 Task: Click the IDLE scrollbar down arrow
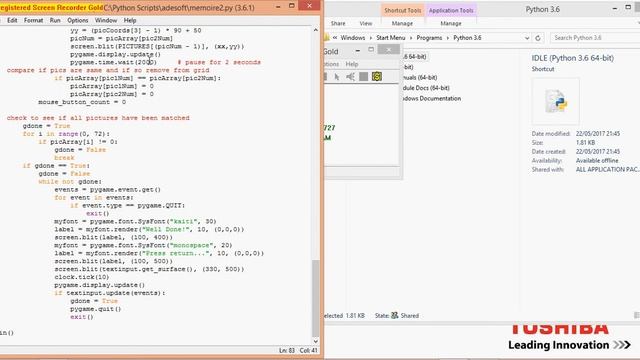[x=316, y=341]
